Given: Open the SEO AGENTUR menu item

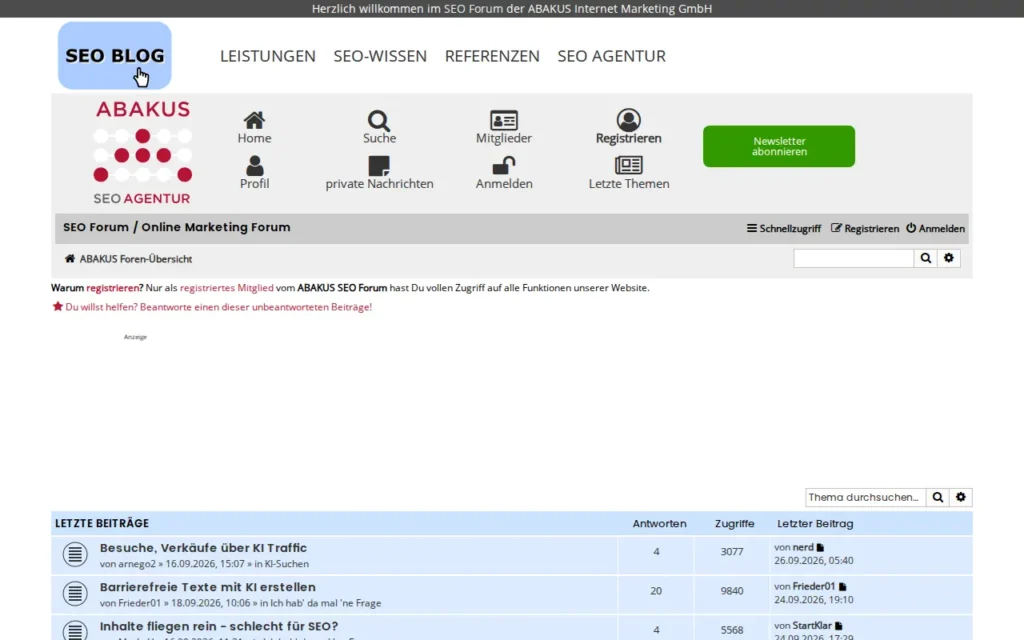Looking at the screenshot, I should point(611,56).
